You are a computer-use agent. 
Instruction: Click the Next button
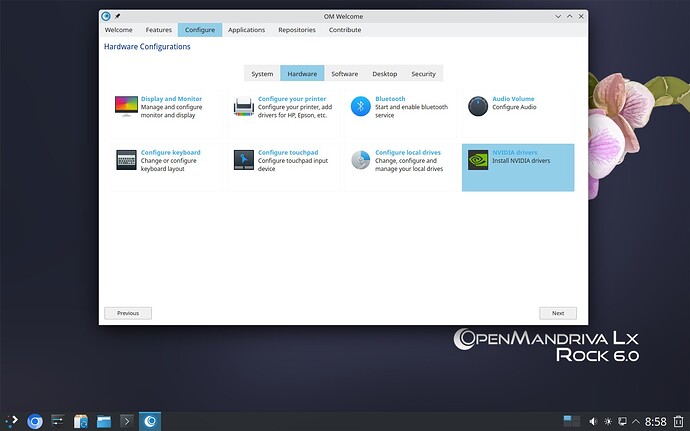pyautogui.click(x=558, y=313)
